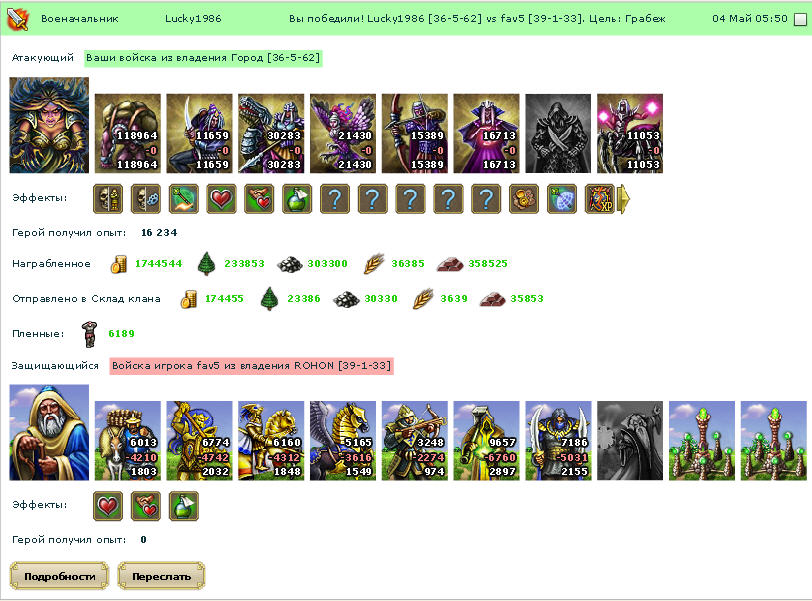
Task: Click the attacker unit tile showing 118964
Action: point(128,133)
